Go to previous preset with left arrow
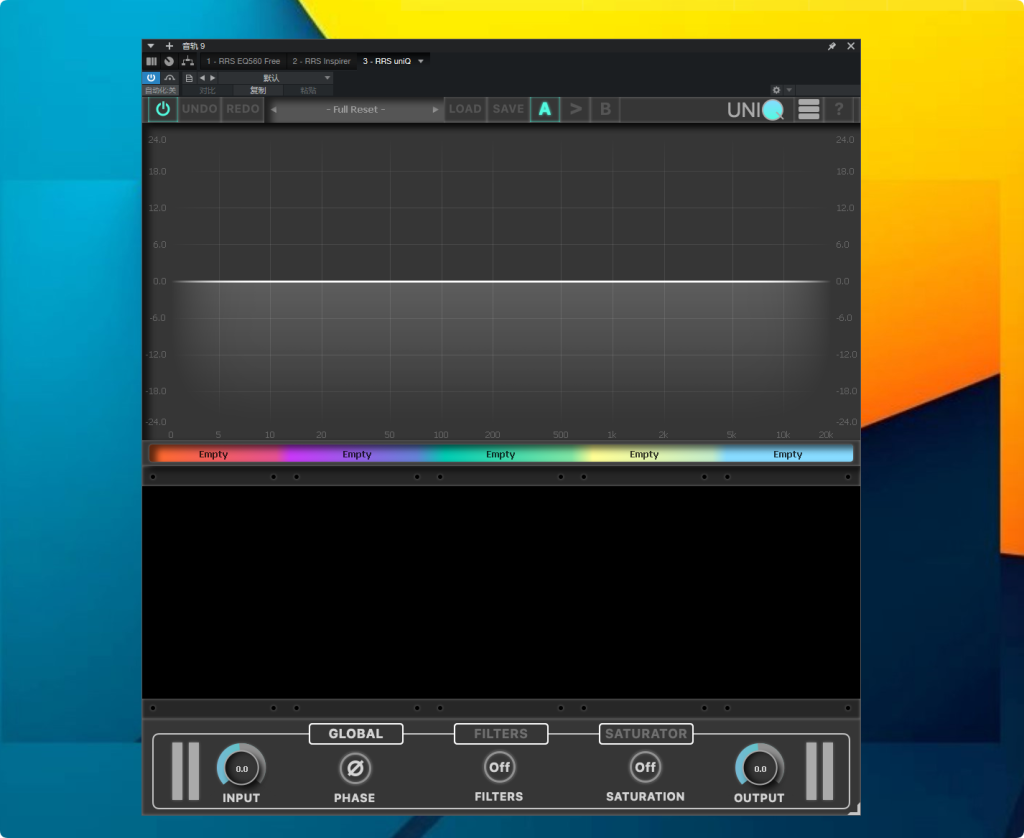The image size is (1024, 838). 274,110
